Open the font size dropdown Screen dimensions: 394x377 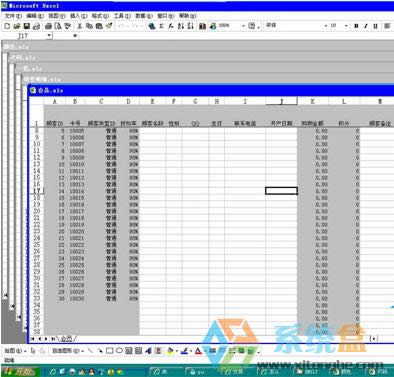pyautogui.click(x=346, y=26)
